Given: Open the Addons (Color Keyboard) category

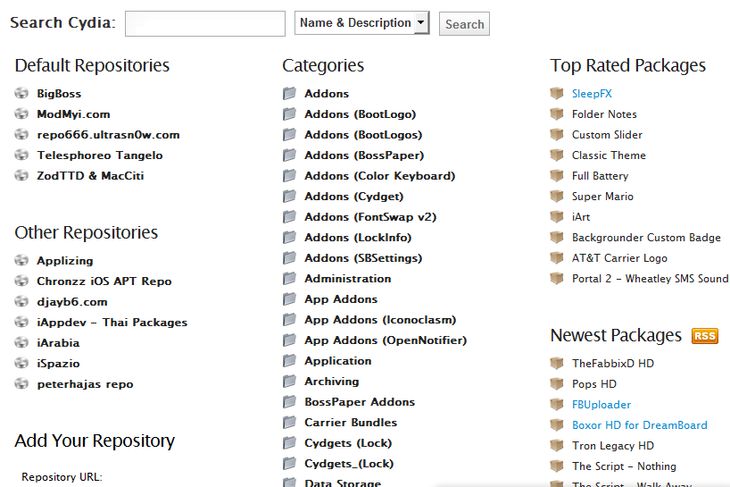Looking at the screenshot, I should pyautogui.click(x=379, y=176).
